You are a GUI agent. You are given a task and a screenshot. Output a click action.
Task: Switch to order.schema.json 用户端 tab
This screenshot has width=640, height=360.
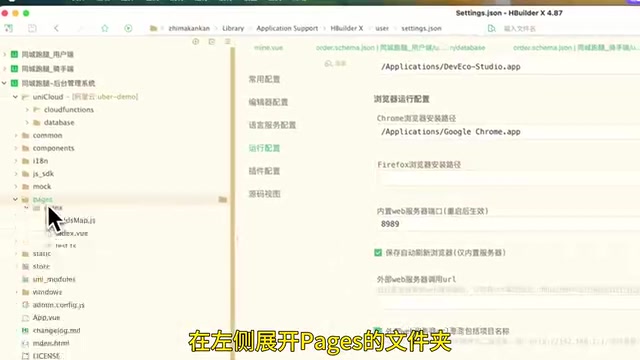tap(400, 48)
